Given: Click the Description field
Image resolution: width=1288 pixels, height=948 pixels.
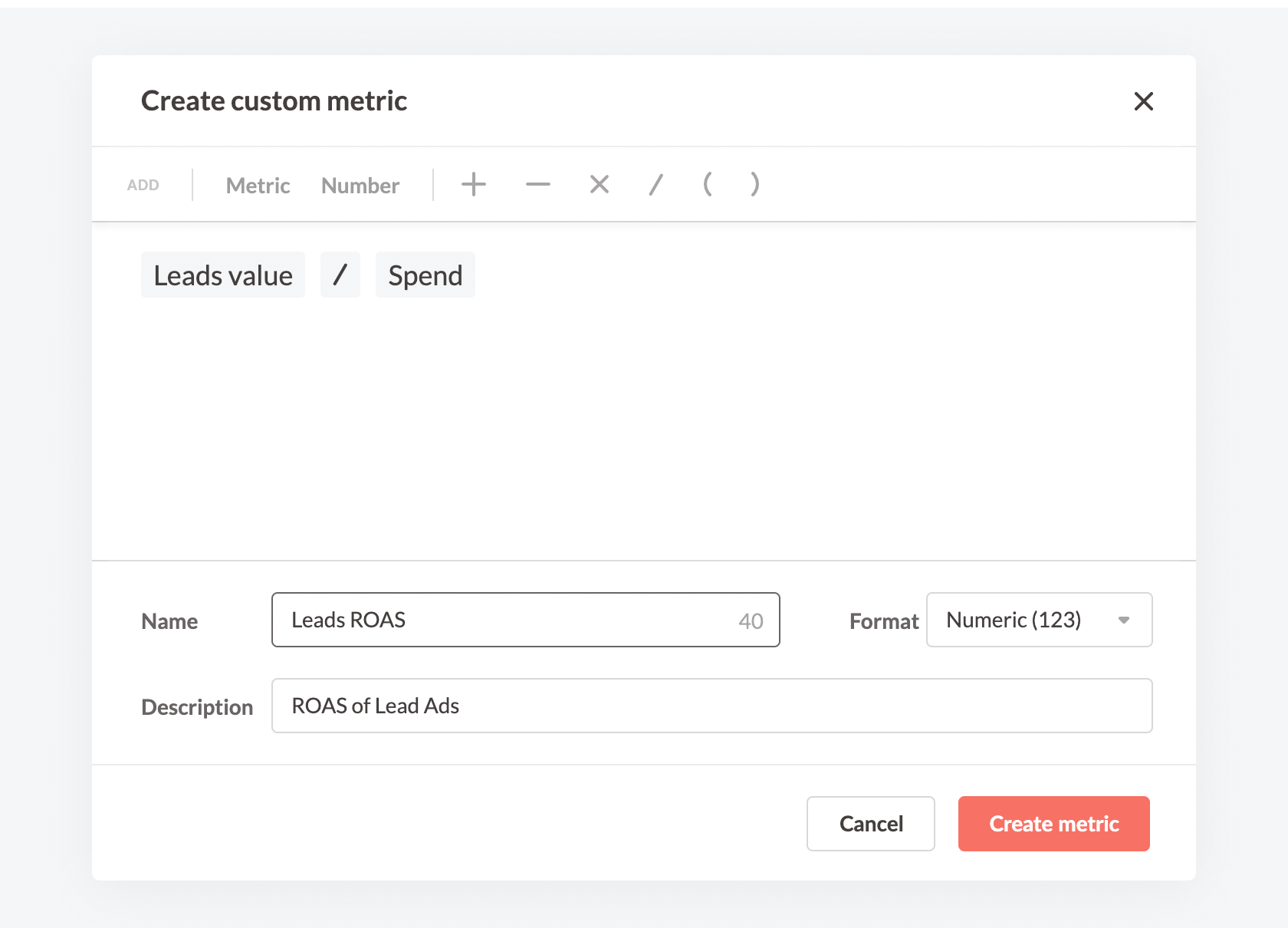Looking at the screenshot, I should [x=712, y=706].
